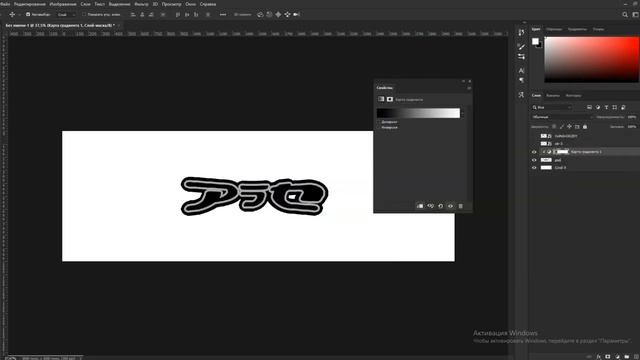Click the lock position icon
Viewport: 640px width, 360px height.
tap(569, 127)
